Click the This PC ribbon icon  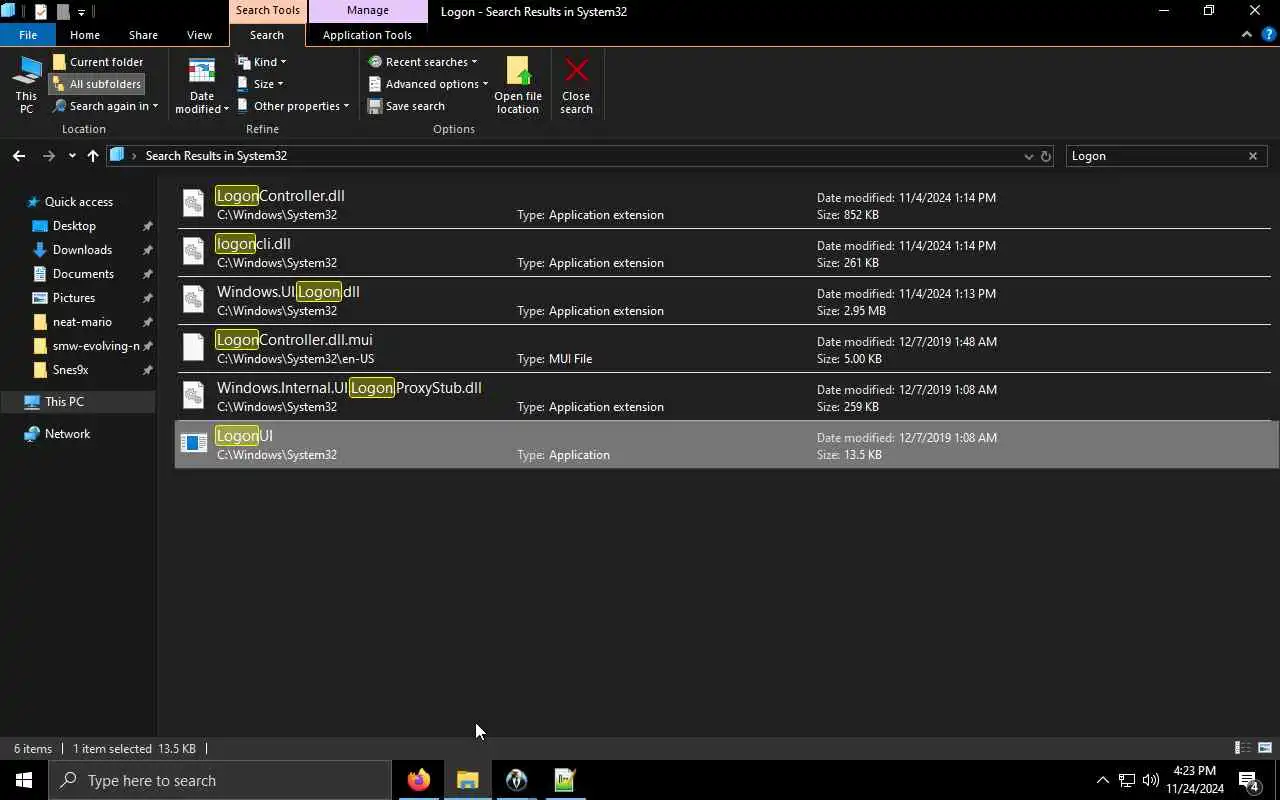click(26, 85)
